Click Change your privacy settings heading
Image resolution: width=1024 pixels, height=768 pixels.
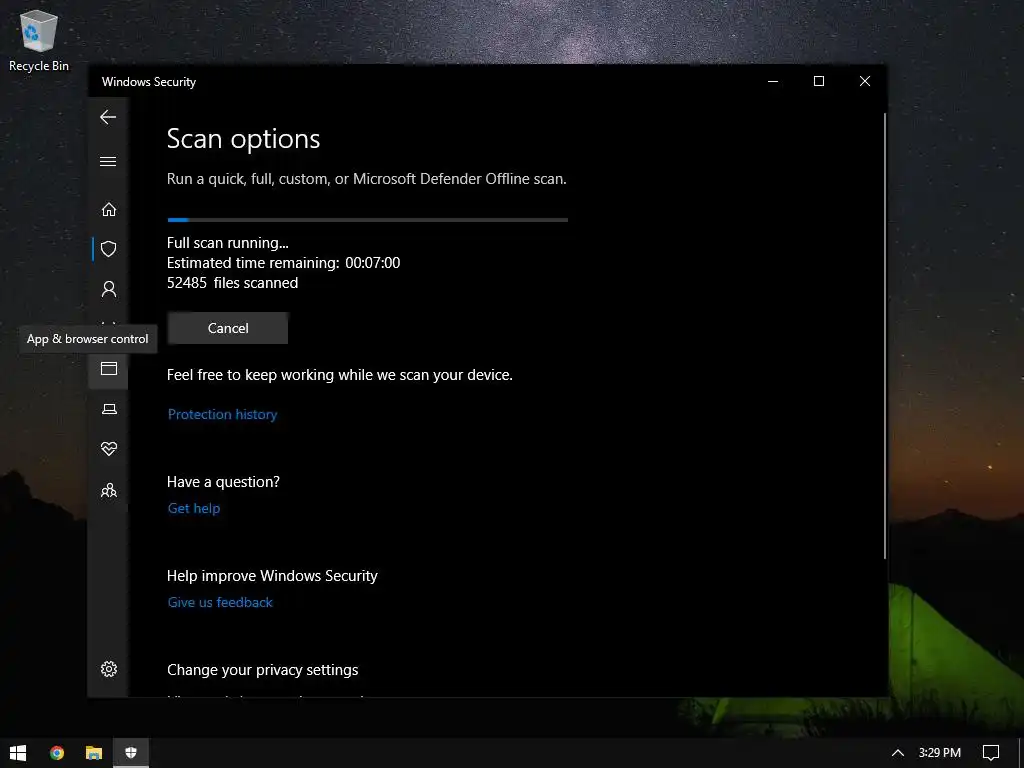263,670
